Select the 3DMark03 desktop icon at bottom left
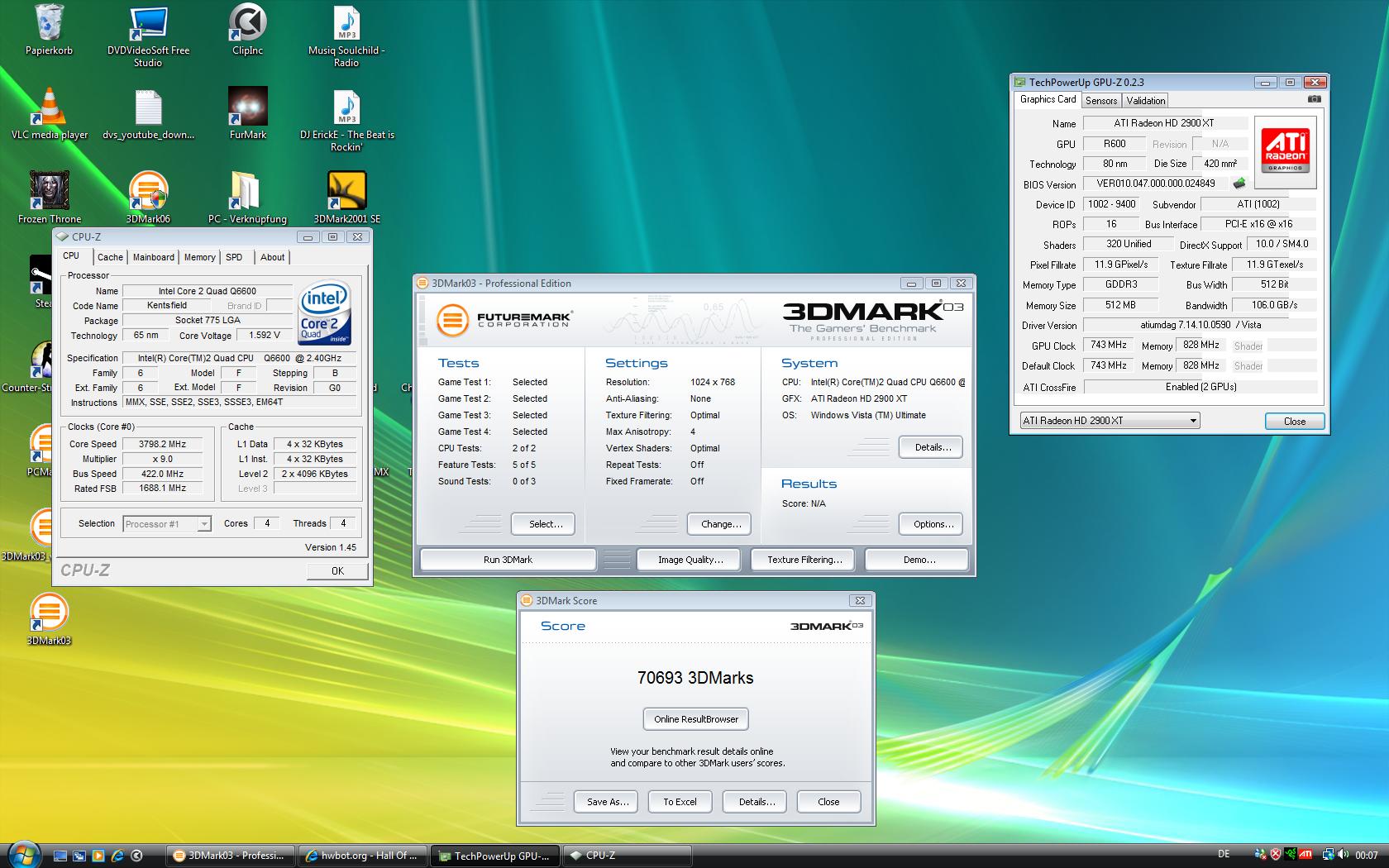 49,620
